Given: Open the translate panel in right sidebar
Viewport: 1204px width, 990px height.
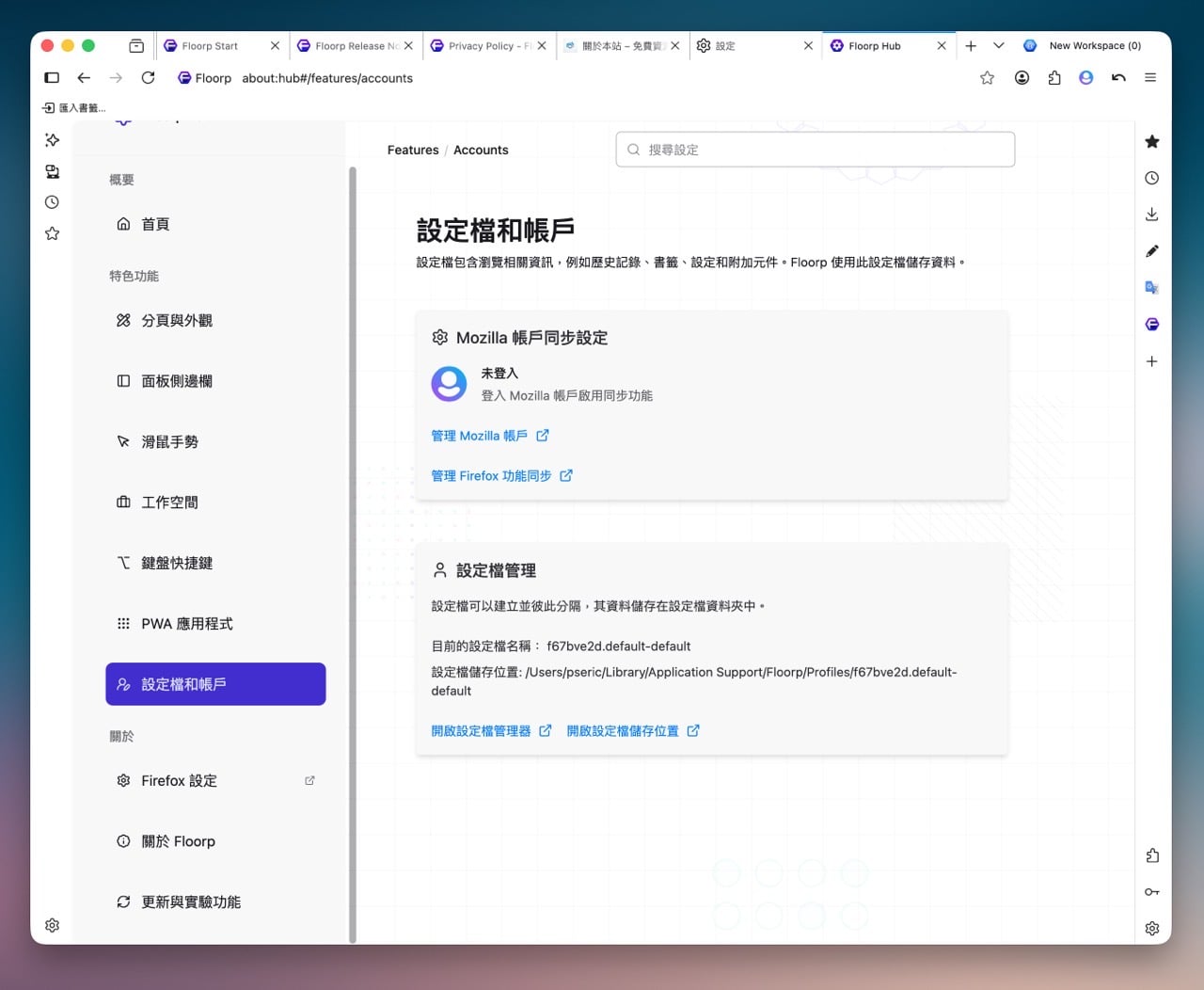Looking at the screenshot, I should click(x=1152, y=288).
